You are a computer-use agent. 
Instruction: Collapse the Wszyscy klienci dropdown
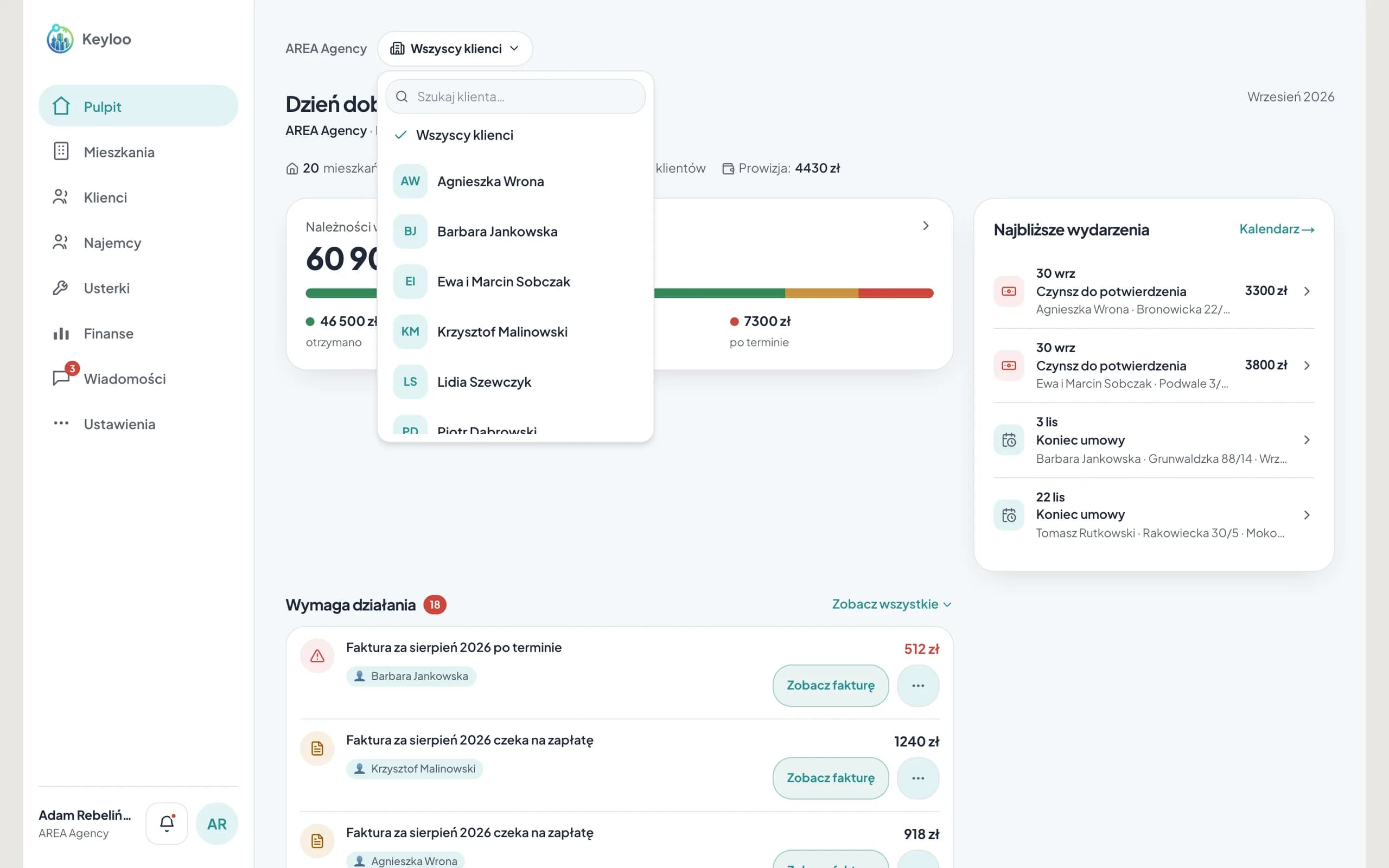[x=455, y=49]
